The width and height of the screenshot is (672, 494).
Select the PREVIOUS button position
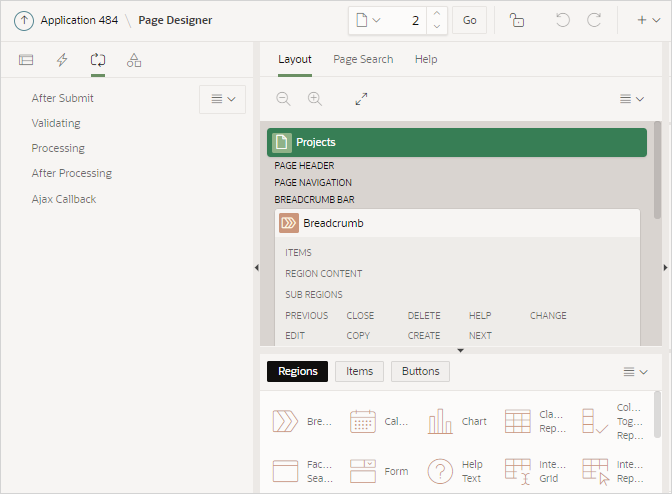tap(306, 316)
